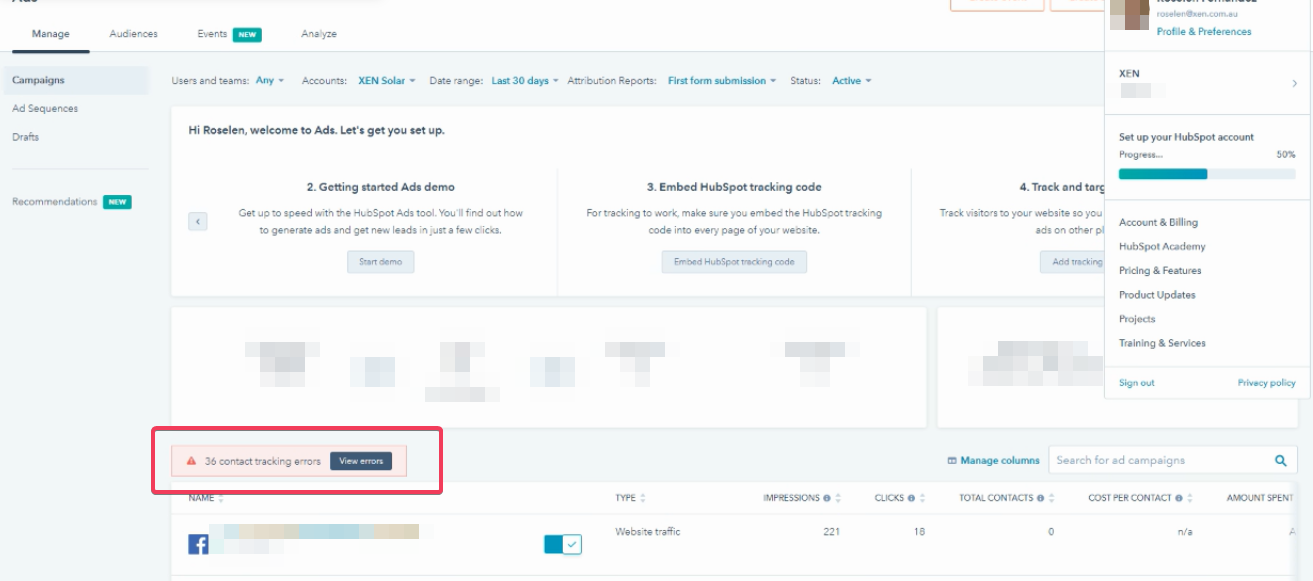Sort by IMPRESSIONS using its sort arrows
This screenshot has height=581, width=1313.
(x=838, y=498)
